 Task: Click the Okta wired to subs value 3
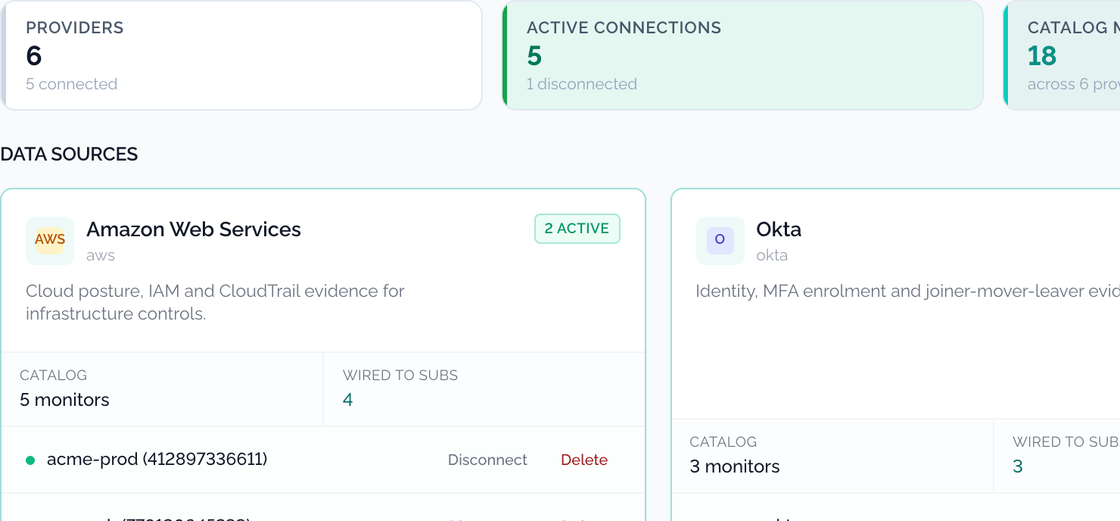tap(1018, 467)
